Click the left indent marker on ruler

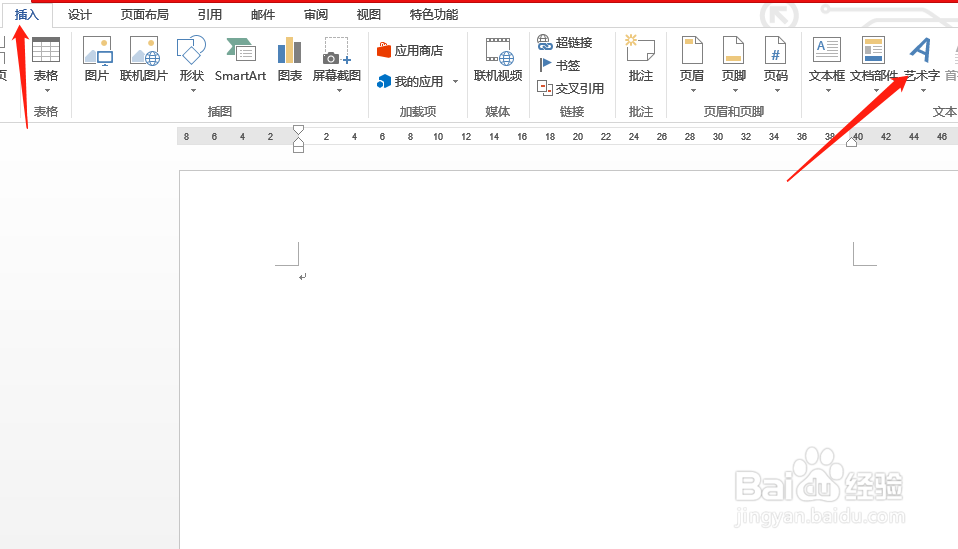click(298, 147)
